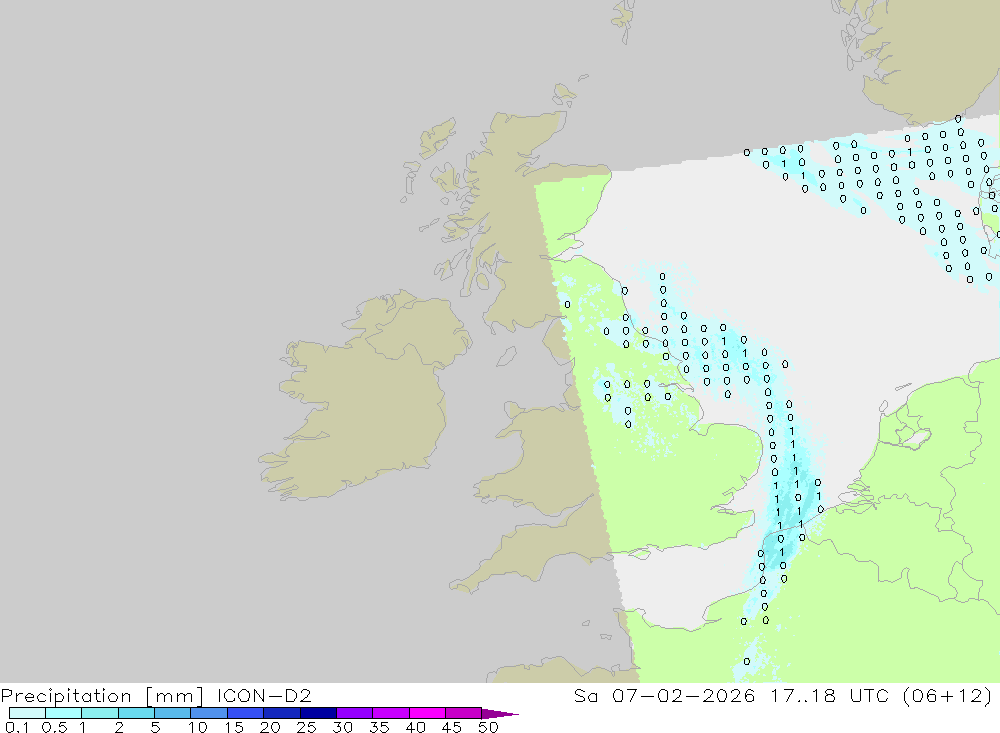This screenshot has height=733, width=1000.
Task: Pick the 45–50 mm legend swatch
Action: tap(464, 713)
